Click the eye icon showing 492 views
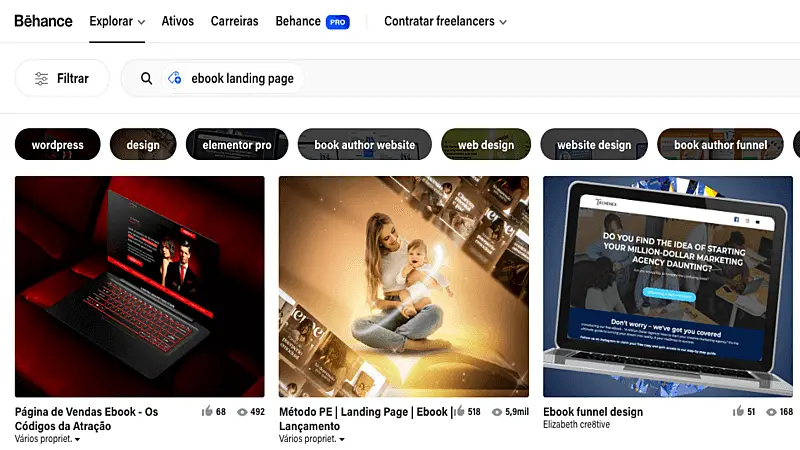 (242, 412)
